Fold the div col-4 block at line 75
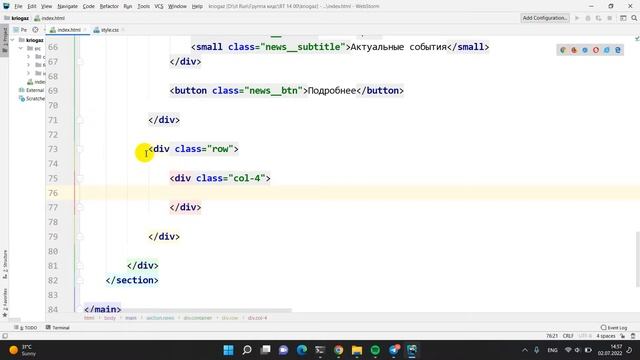Viewport: 640px width, 360px height. point(80,178)
